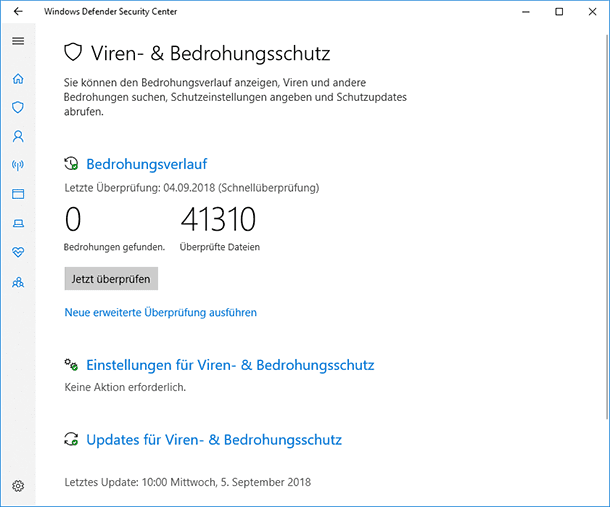Open Account protection person icon
The height and width of the screenshot is (507, 610).
coord(18,137)
